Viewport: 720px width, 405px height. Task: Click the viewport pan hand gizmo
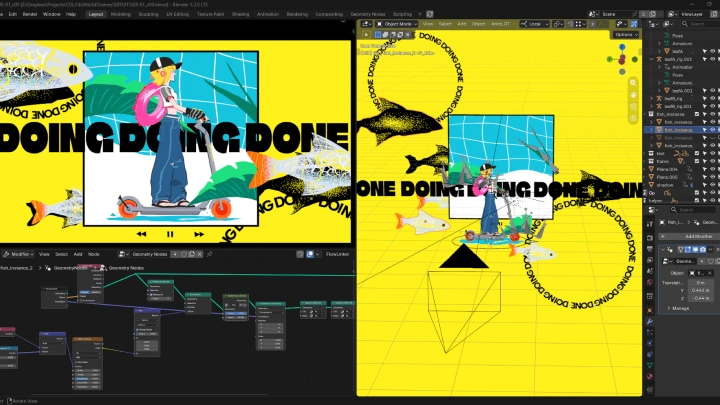pyautogui.click(x=633, y=95)
